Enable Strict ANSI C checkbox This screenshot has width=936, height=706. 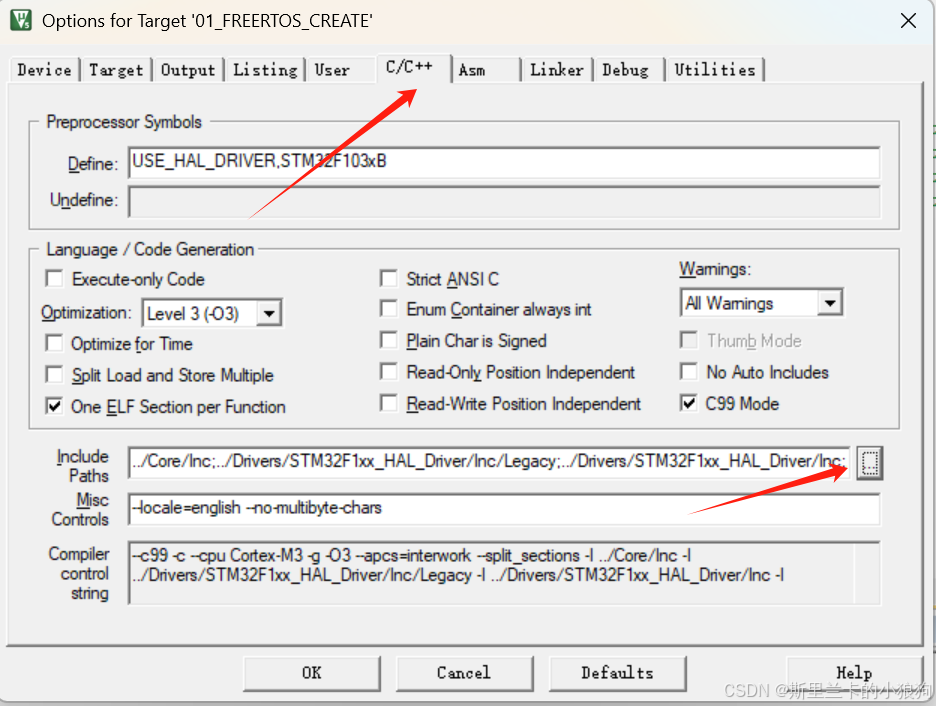coord(389,278)
